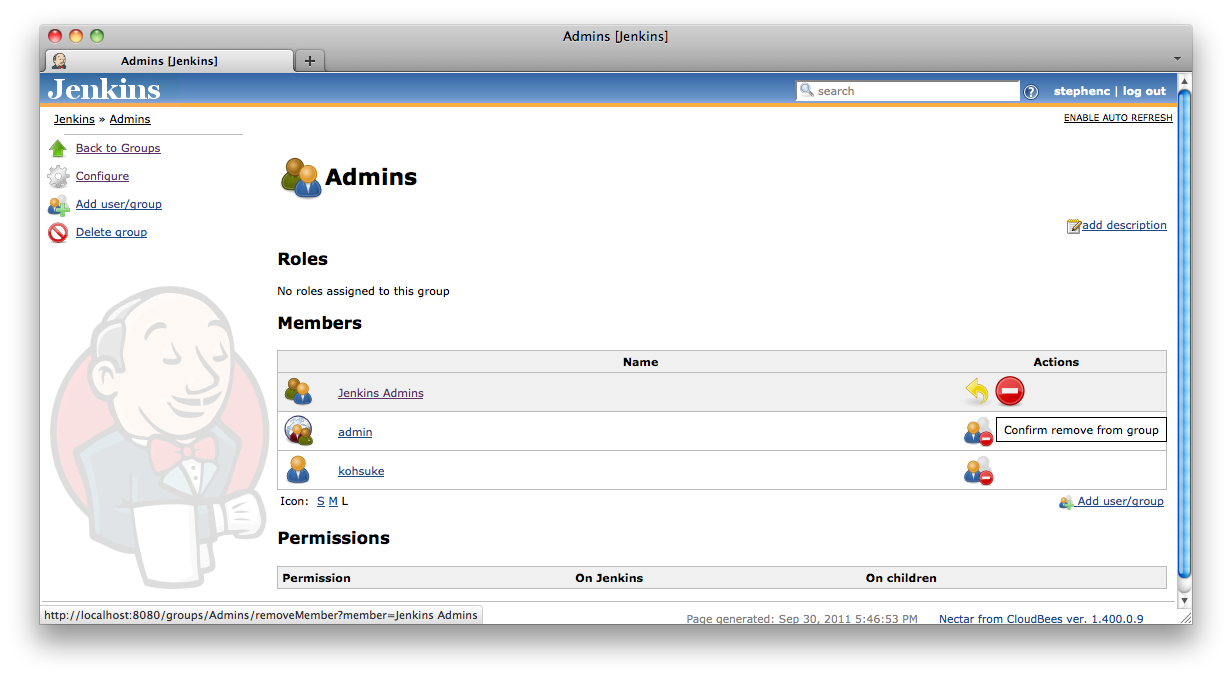
Task: Click the Back to Groups up-arrow icon
Action: tap(58, 148)
